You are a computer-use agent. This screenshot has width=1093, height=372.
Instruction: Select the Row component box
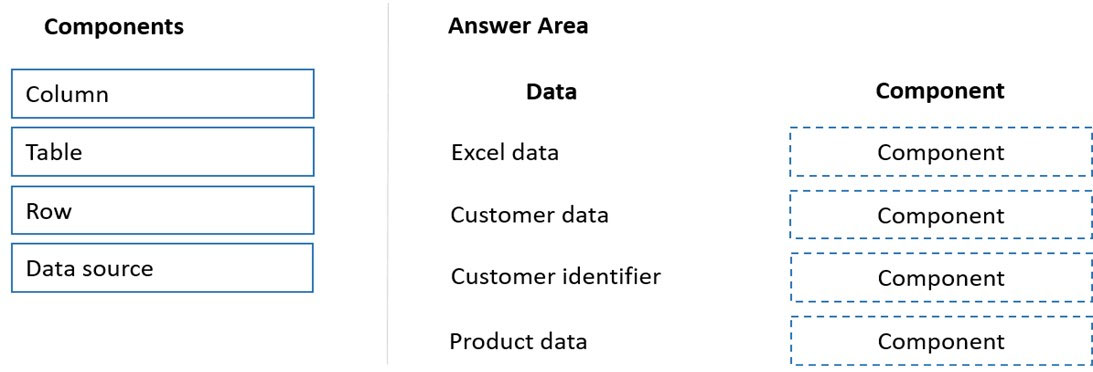162,210
